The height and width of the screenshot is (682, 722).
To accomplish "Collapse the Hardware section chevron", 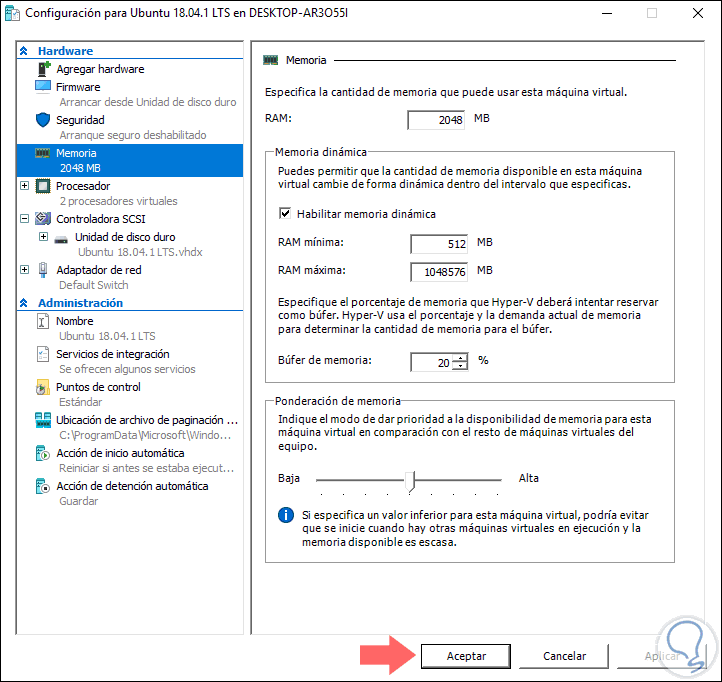I will point(24,51).
